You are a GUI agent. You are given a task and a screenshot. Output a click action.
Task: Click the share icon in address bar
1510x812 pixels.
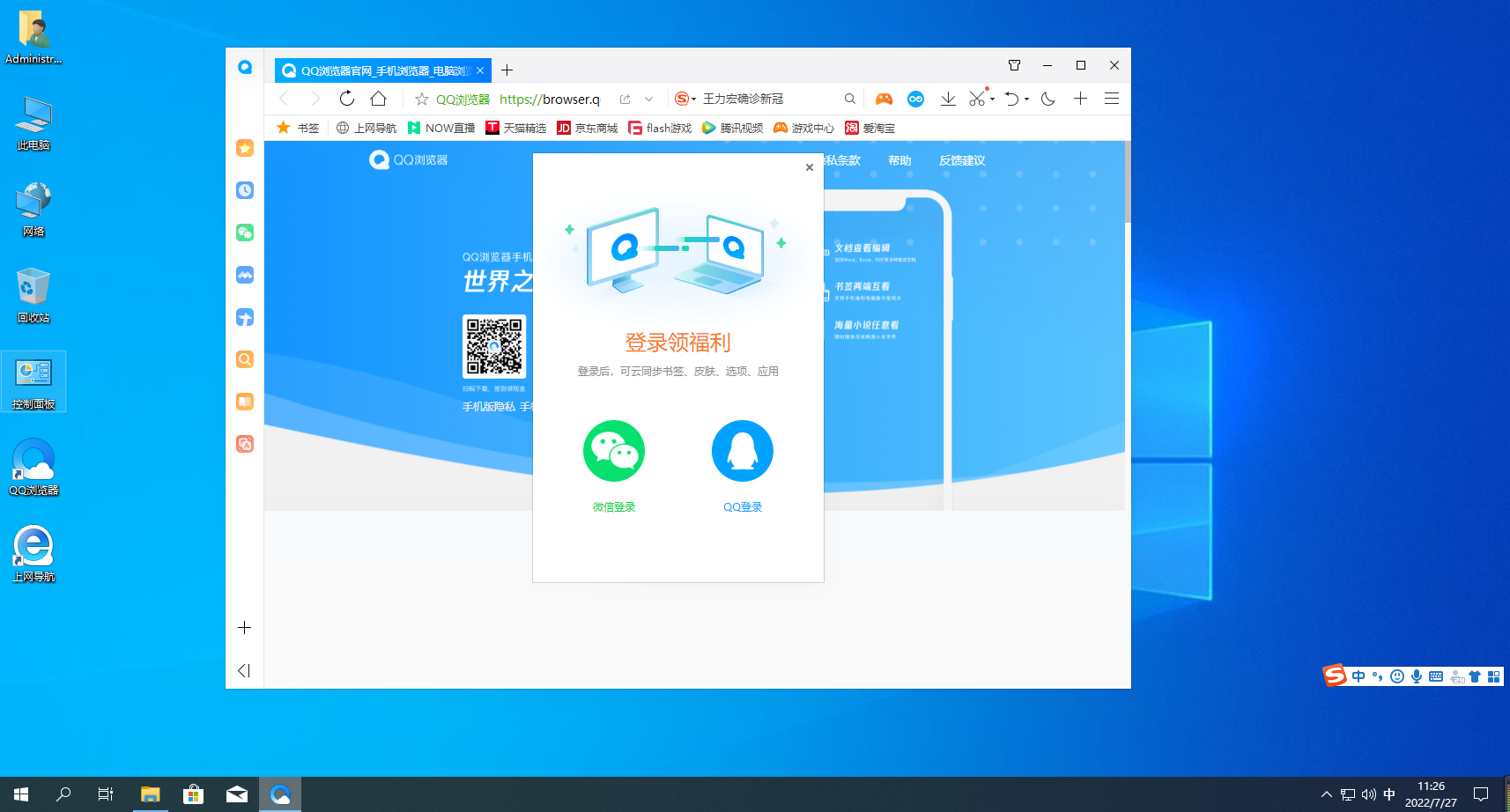pos(625,100)
